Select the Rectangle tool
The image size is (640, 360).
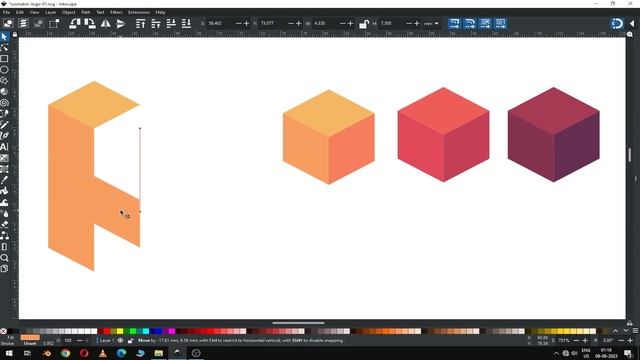4,59
